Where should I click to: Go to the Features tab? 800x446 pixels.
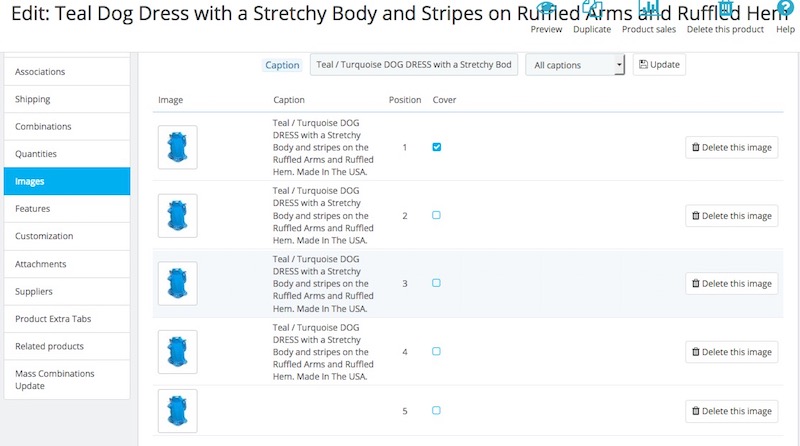67,209
